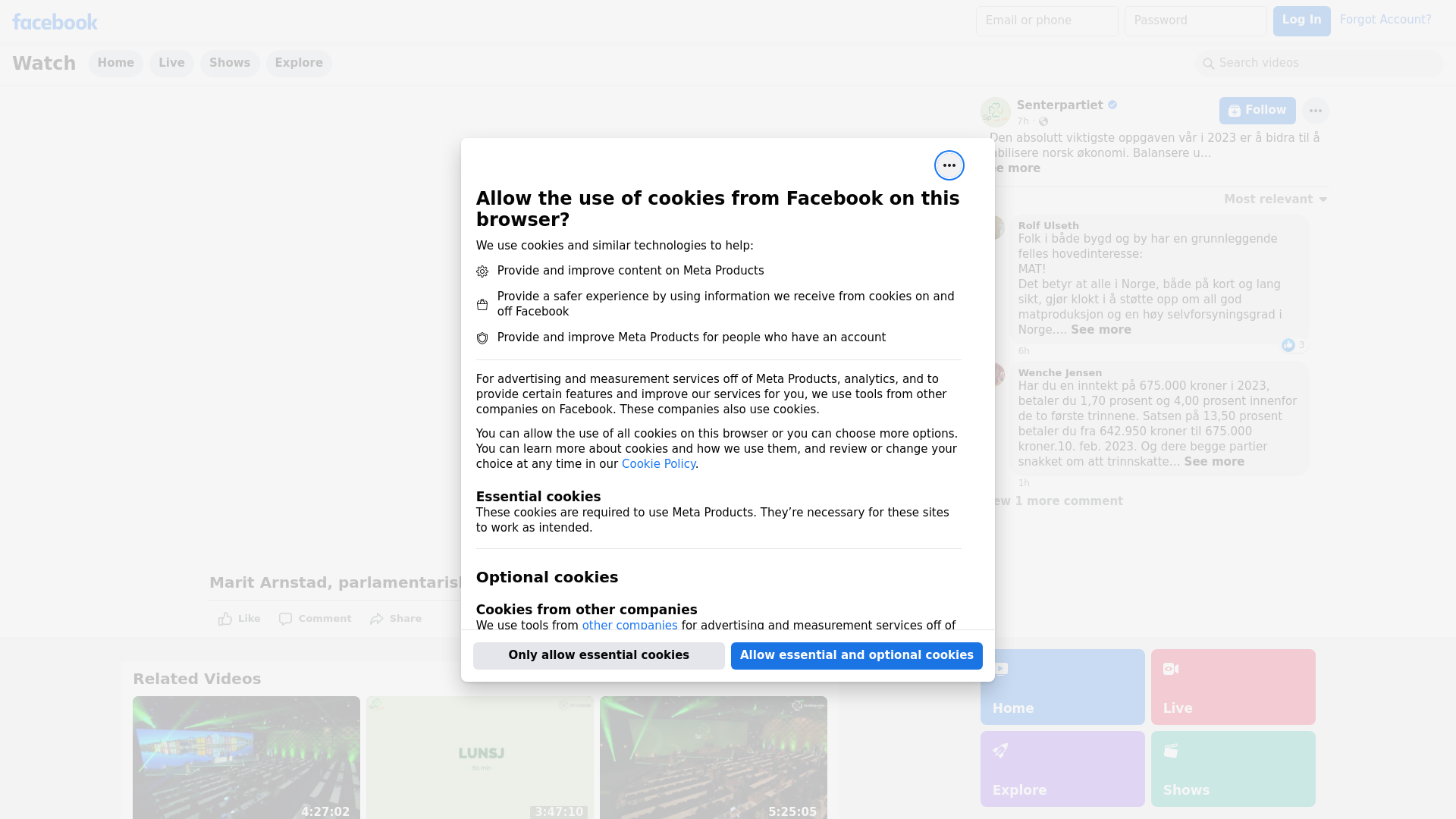This screenshot has width=1456, height=819.
Task: Click Only allow essential cookies button
Action: coord(599,656)
